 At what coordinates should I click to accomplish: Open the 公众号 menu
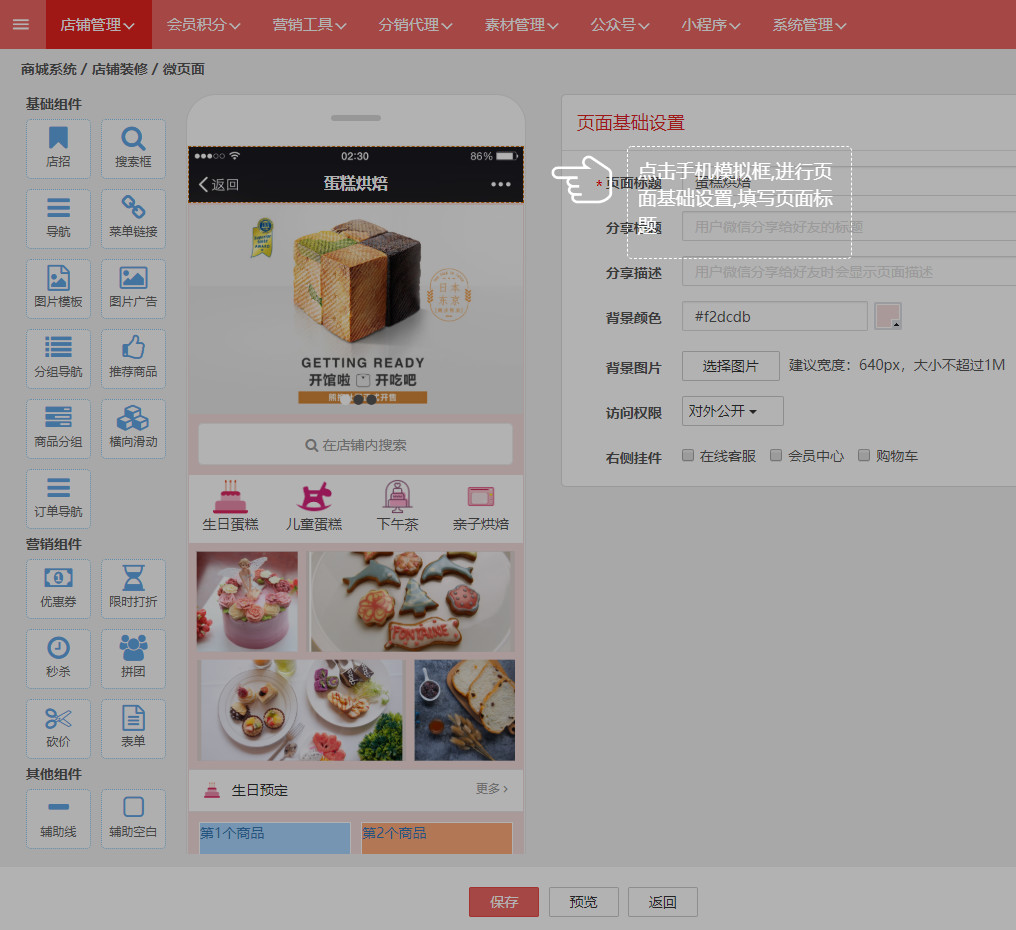pyautogui.click(x=620, y=24)
